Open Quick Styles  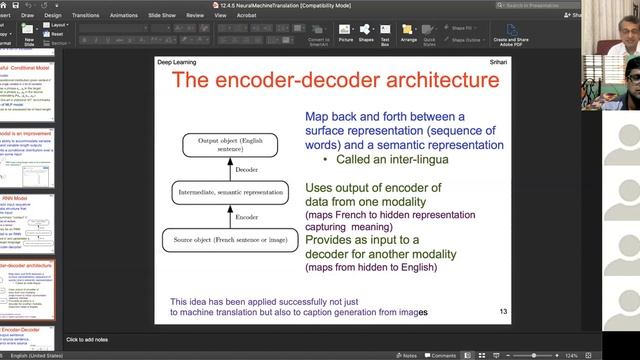click(429, 34)
